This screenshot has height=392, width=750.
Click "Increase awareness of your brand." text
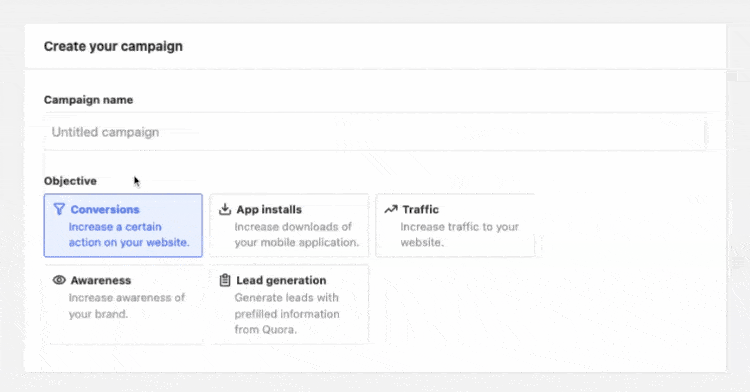tap(127, 306)
